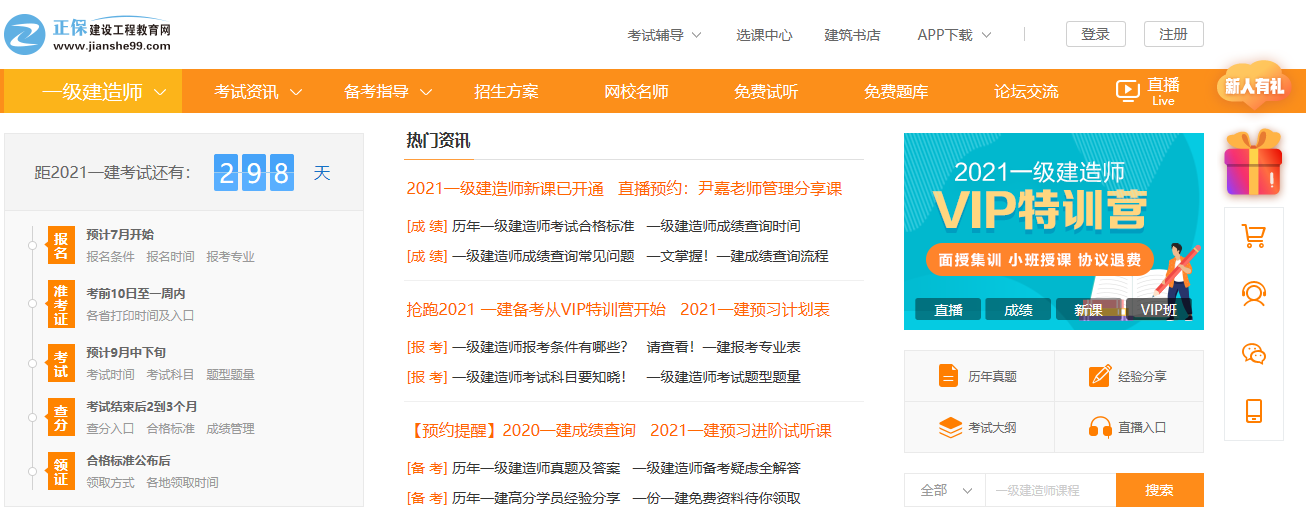Click the shopping cart icon in sidebar

[x=1253, y=236]
